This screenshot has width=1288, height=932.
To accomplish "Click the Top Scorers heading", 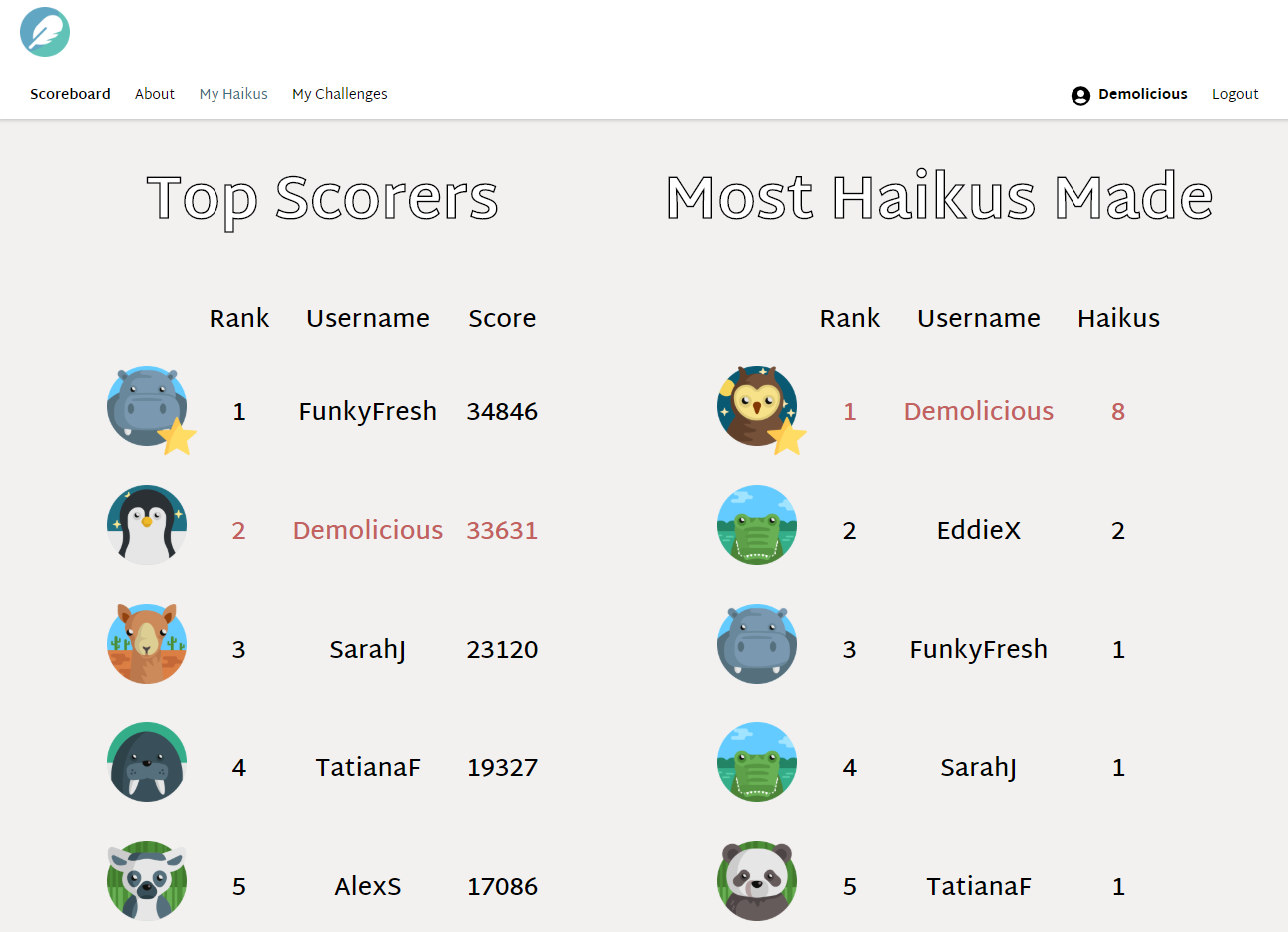I will 322,197.
